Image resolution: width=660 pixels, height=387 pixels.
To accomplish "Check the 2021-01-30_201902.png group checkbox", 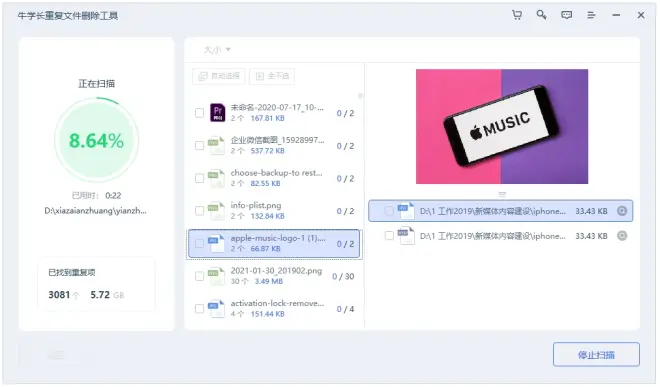I will pyautogui.click(x=200, y=276).
